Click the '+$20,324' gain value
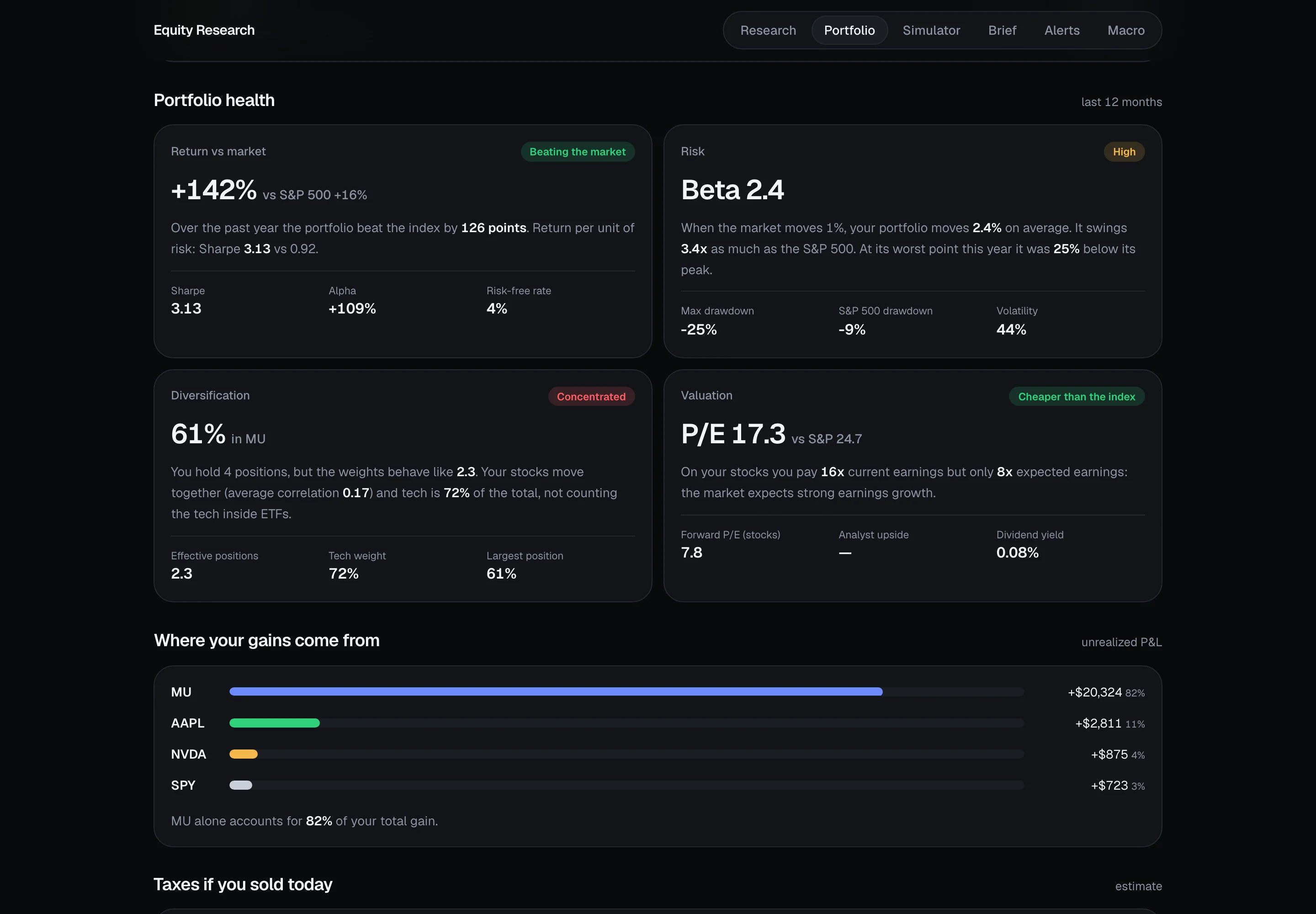 [x=1094, y=692]
